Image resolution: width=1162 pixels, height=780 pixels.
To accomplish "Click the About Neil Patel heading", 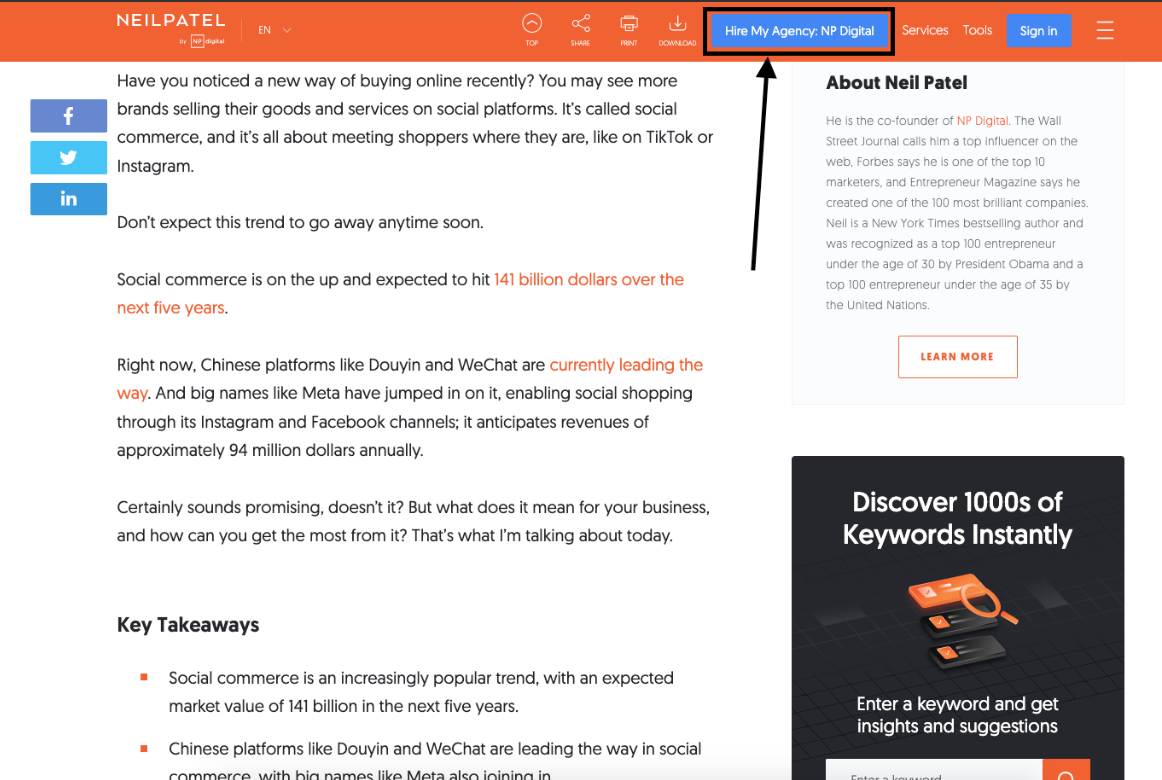I will [897, 82].
